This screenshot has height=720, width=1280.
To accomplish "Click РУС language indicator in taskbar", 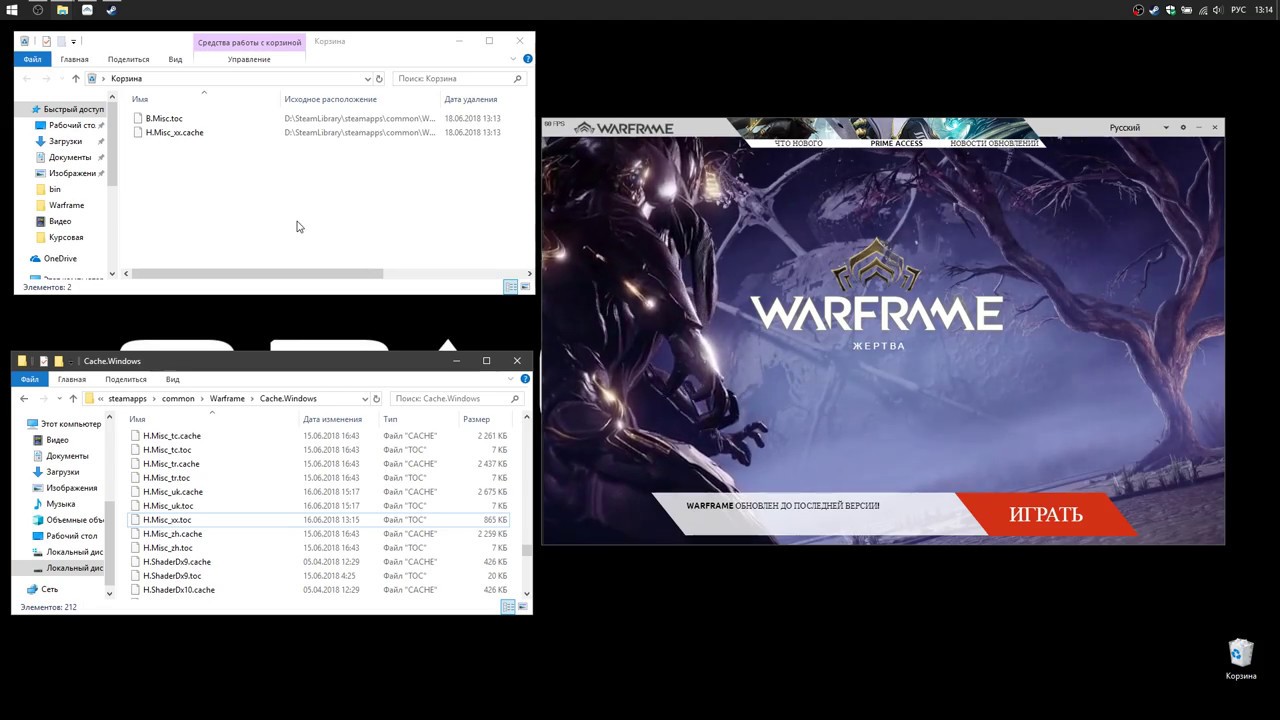I will point(1238,10).
